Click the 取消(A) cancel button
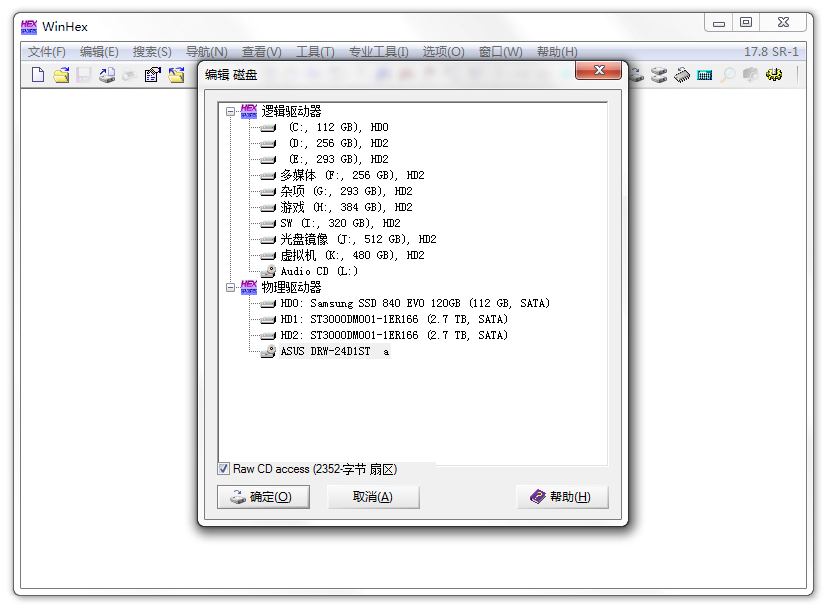The image size is (832, 615). click(373, 497)
